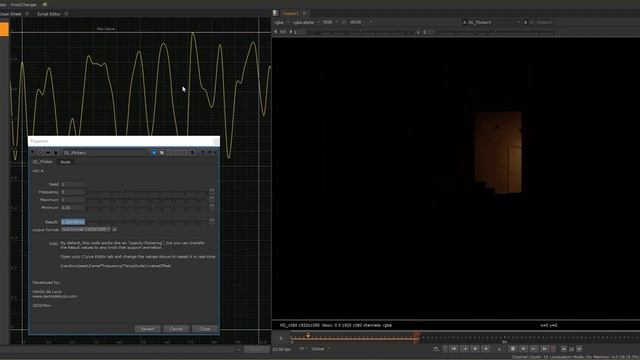
Task: Open the RGB display channel dropdown
Action: tap(330, 22)
